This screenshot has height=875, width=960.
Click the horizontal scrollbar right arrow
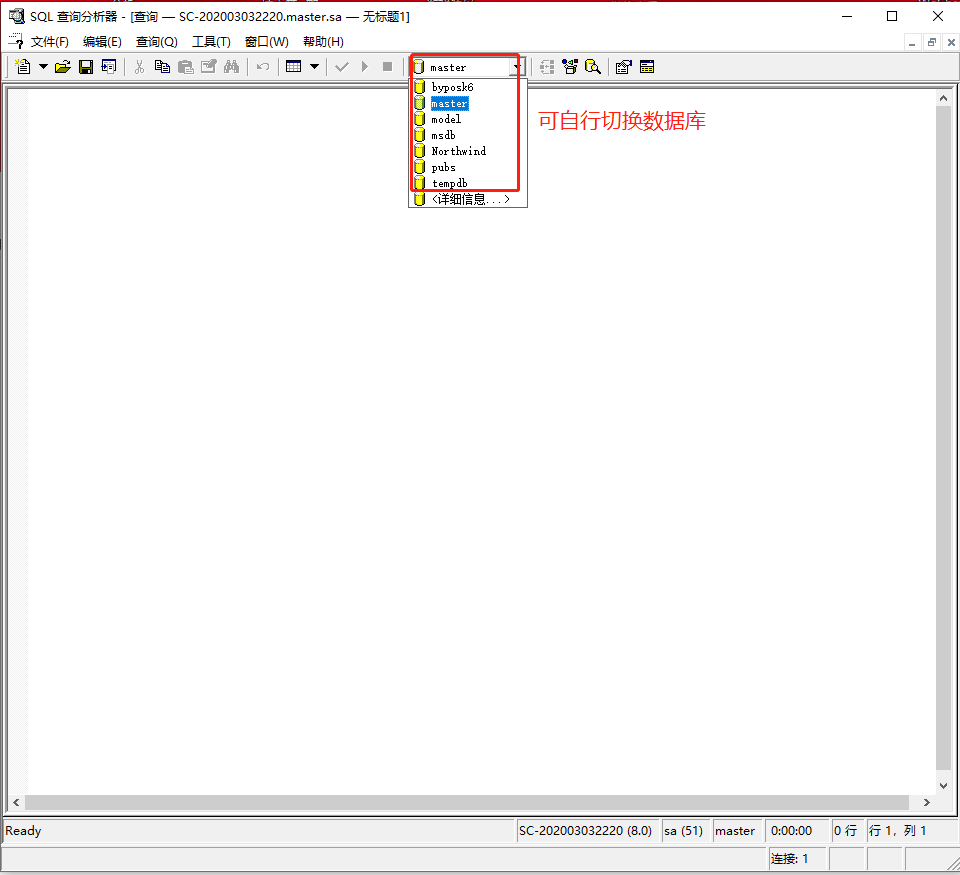pyautogui.click(x=928, y=802)
